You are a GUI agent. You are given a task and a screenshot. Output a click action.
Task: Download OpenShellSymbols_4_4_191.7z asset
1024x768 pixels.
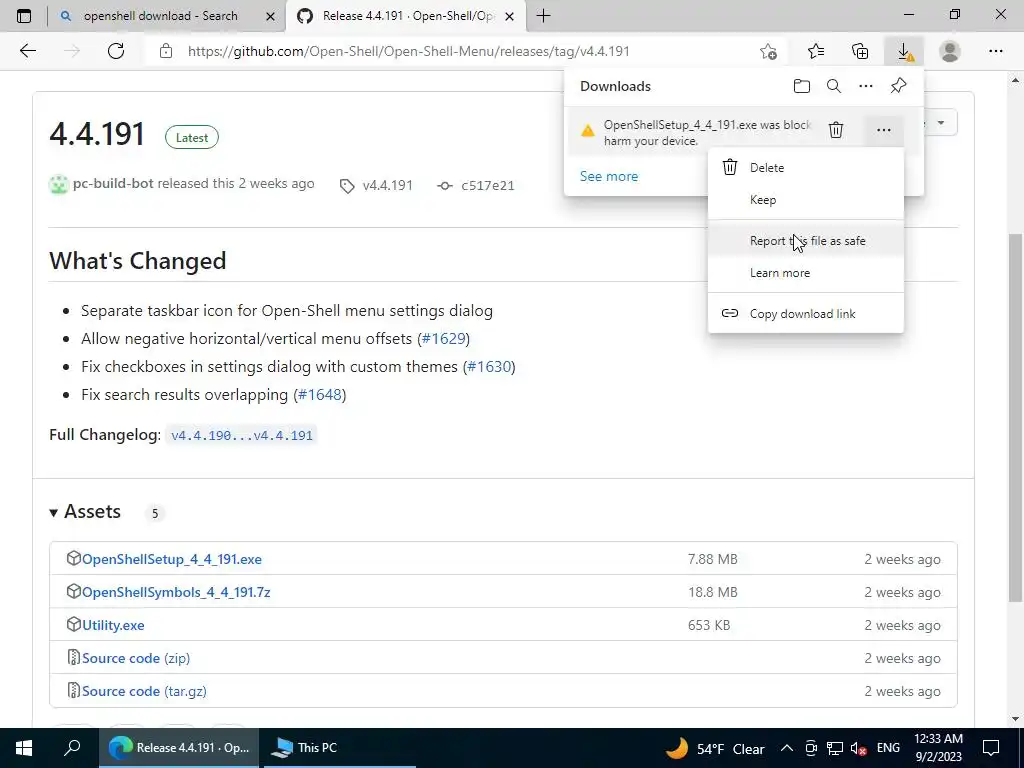[x=176, y=592]
